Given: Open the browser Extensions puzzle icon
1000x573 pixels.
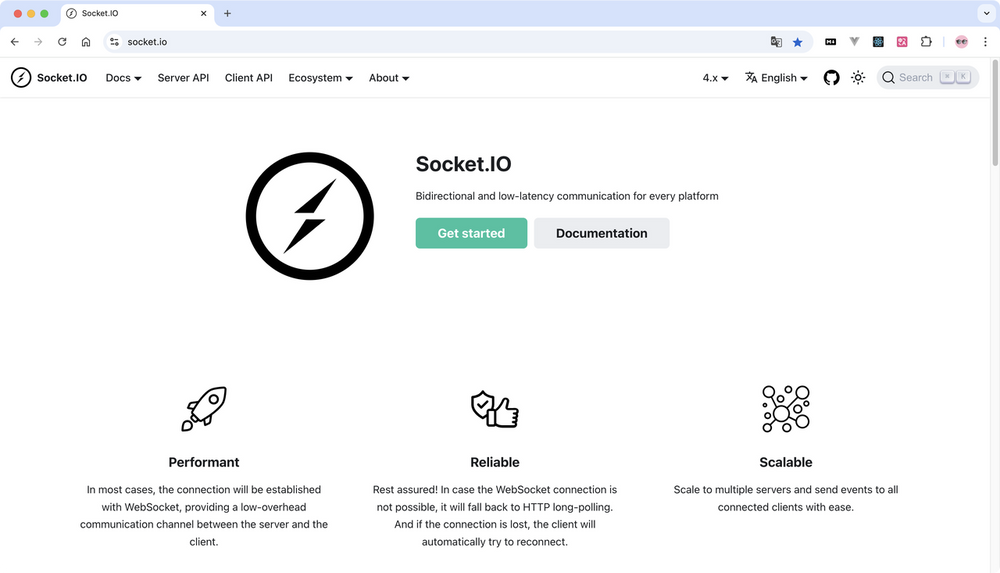Looking at the screenshot, I should (x=926, y=42).
